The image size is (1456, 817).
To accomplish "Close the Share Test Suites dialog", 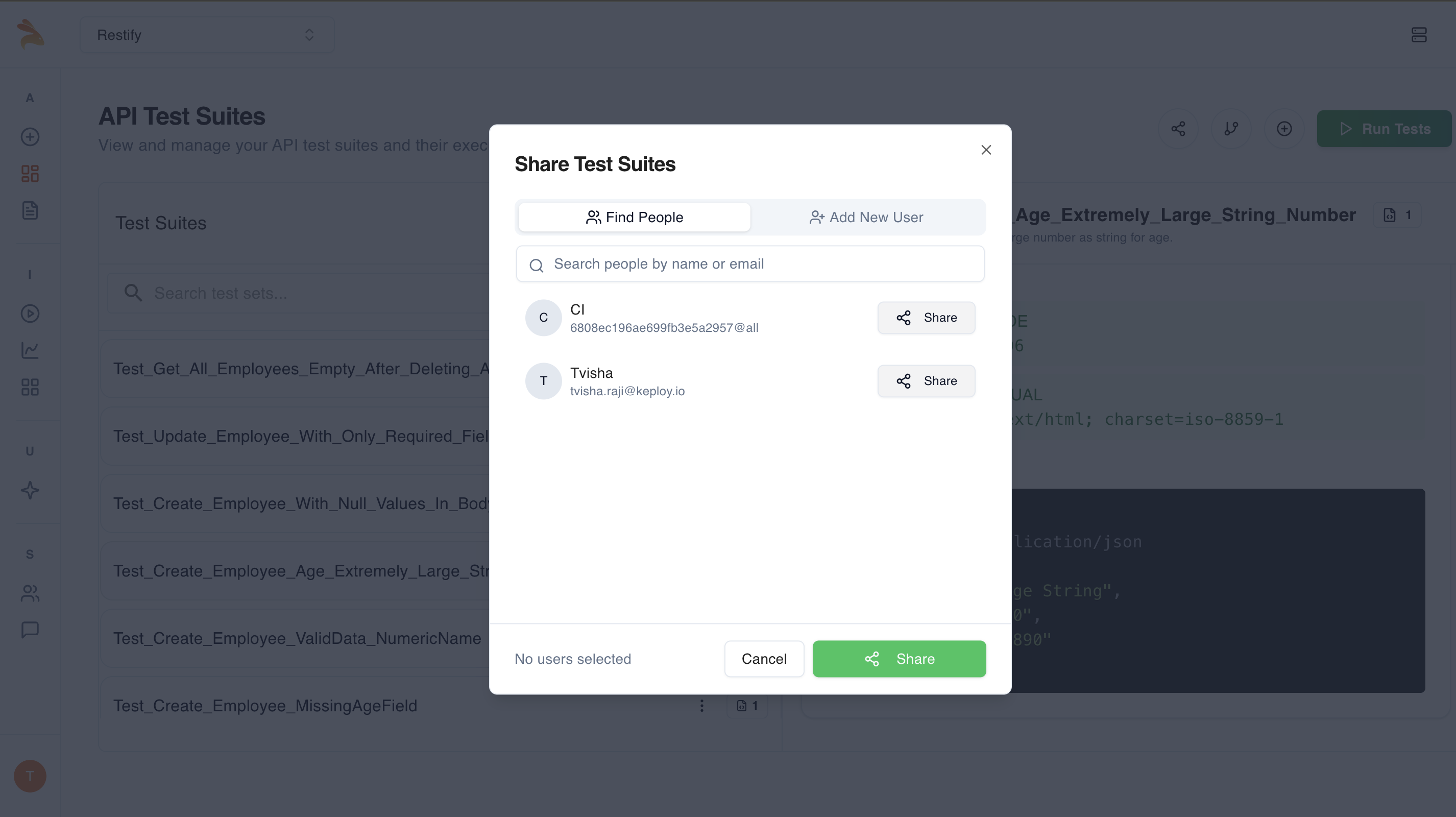I will tap(986, 150).
